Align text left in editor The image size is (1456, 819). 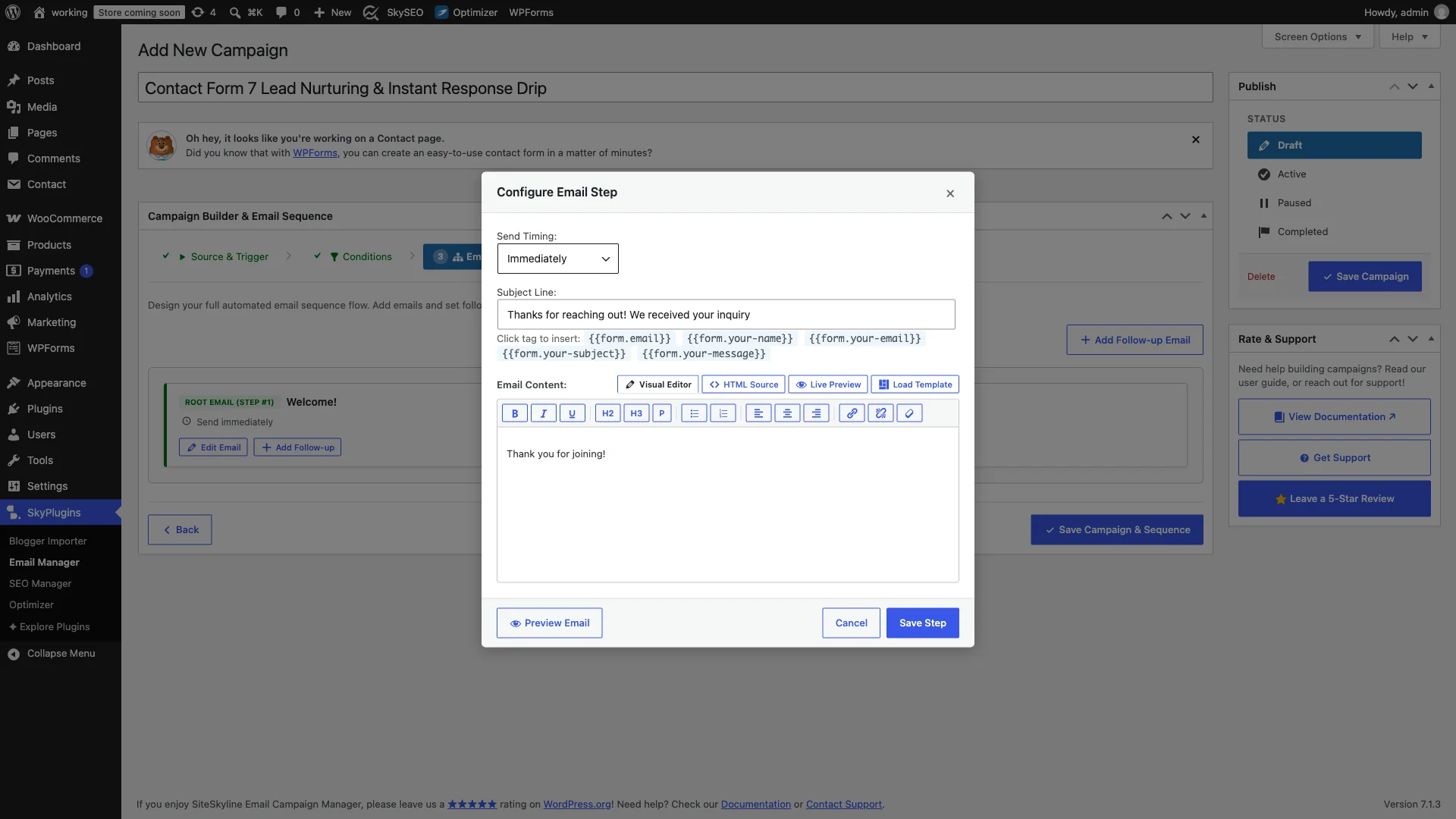(758, 413)
